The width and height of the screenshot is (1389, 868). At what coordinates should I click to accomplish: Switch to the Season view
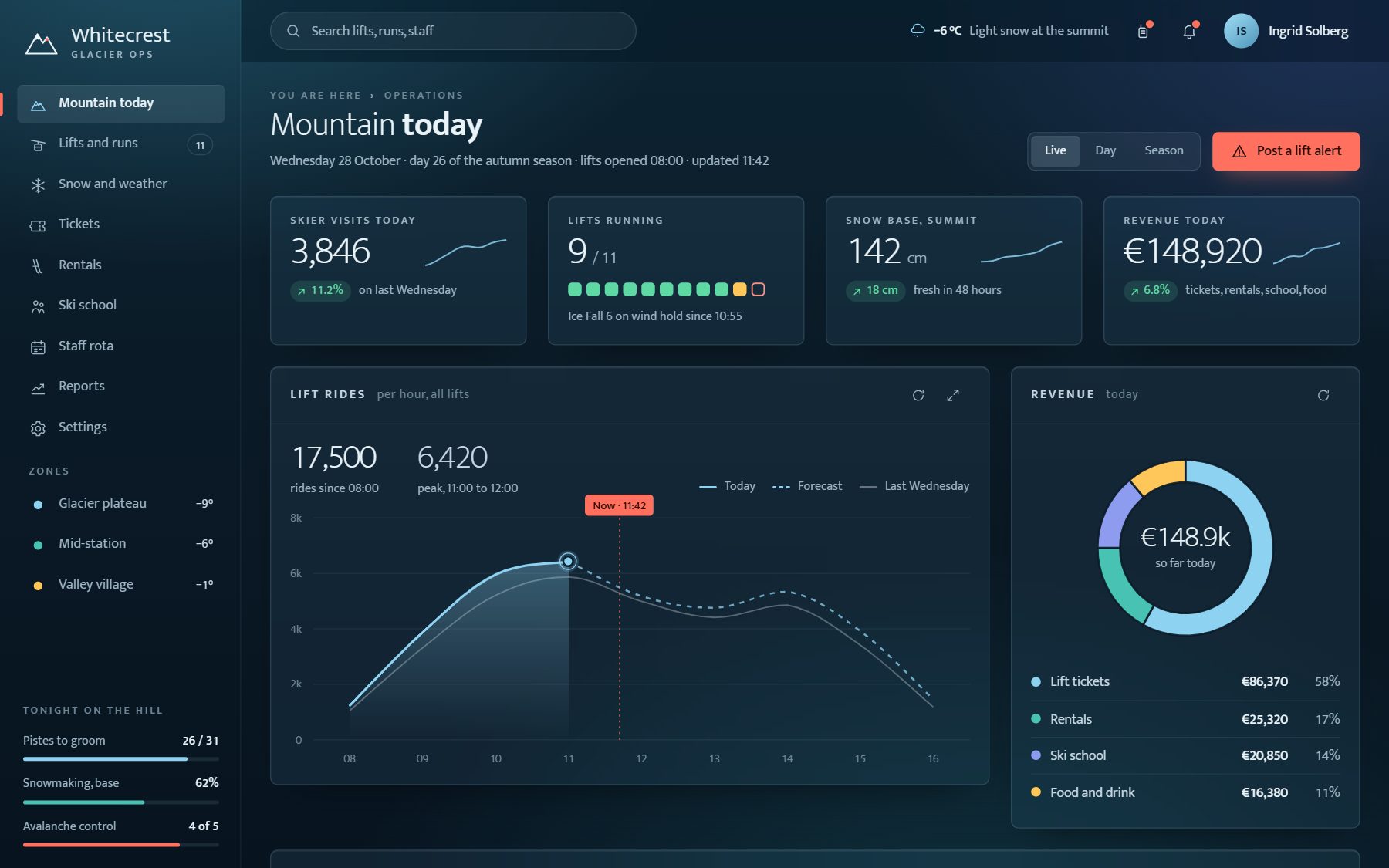coord(1164,150)
